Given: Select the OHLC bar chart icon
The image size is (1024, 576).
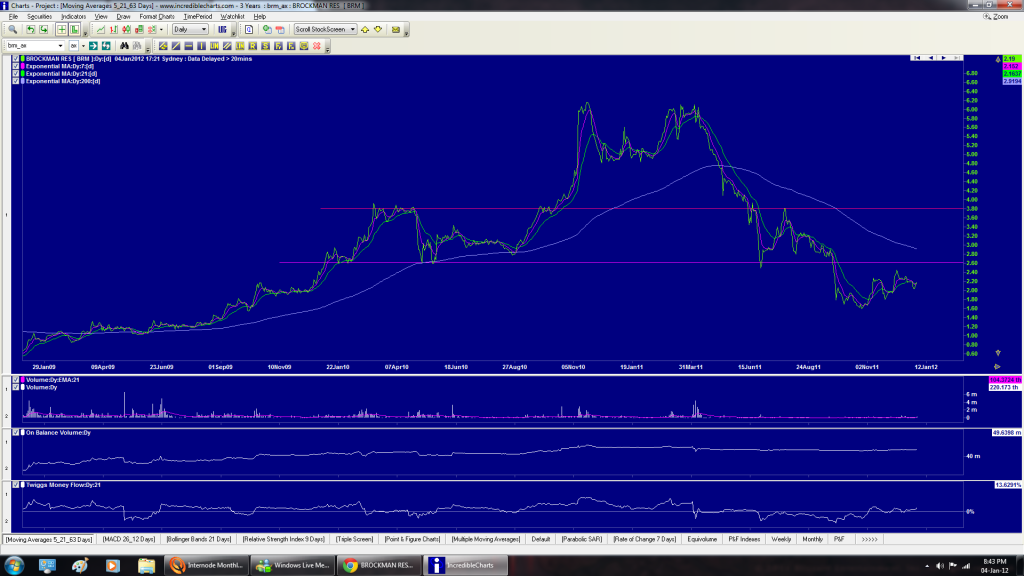Looking at the screenshot, I should (x=114, y=29).
